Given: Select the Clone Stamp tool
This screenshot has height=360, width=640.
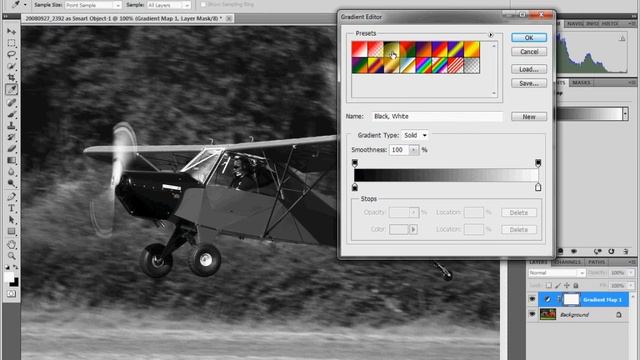Looking at the screenshot, I should 11,126.
